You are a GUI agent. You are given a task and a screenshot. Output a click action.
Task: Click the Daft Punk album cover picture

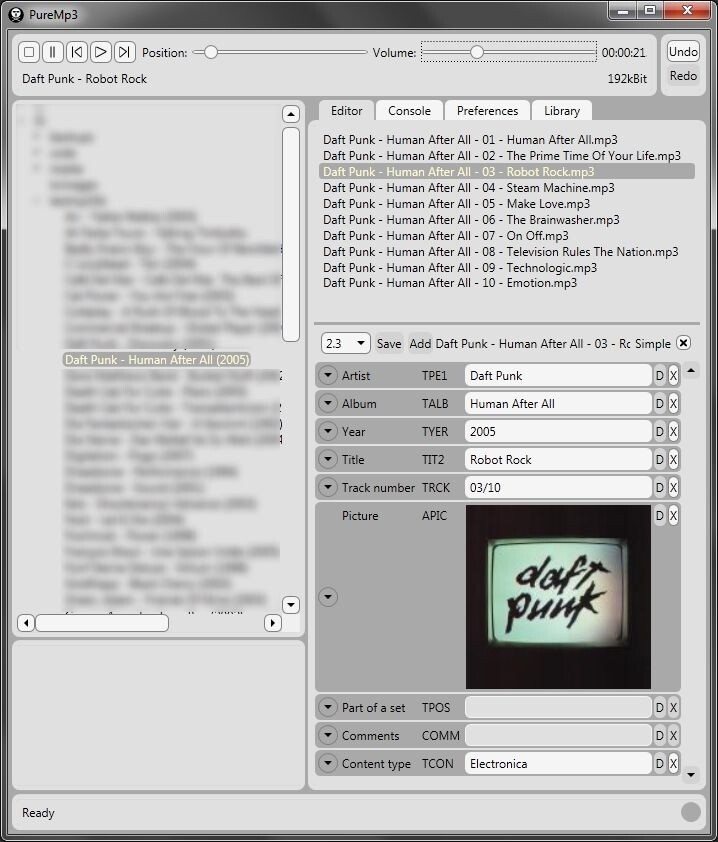tap(558, 597)
